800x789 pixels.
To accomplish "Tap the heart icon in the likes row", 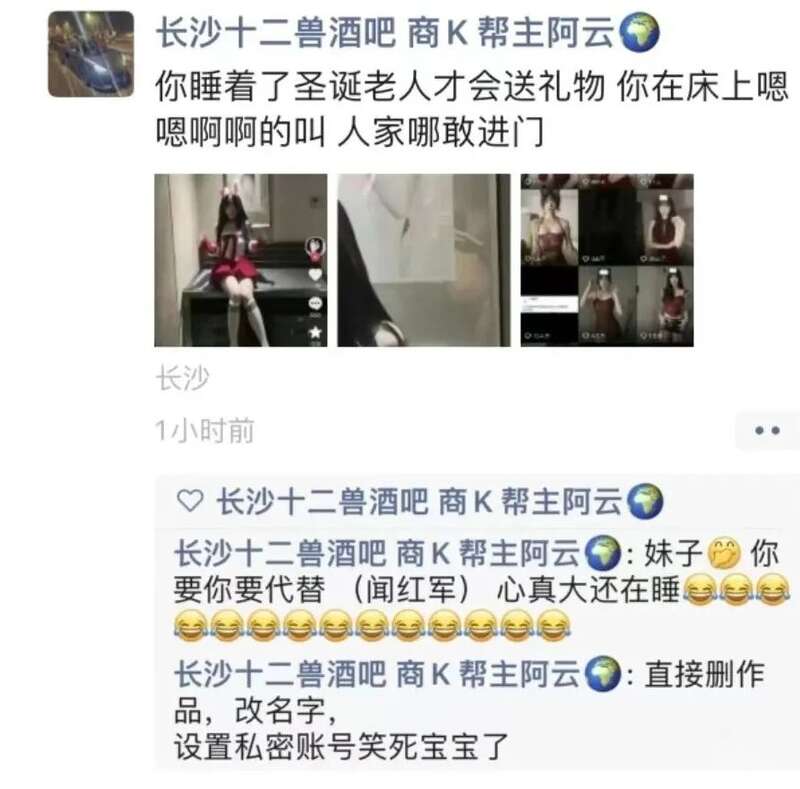I will (x=190, y=500).
